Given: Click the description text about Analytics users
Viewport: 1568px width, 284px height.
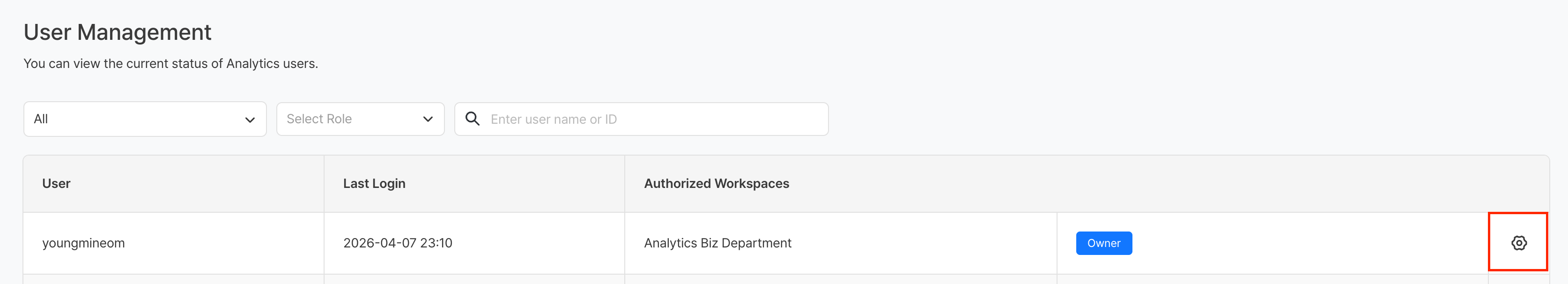Looking at the screenshot, I should click(x=170, y=63).
